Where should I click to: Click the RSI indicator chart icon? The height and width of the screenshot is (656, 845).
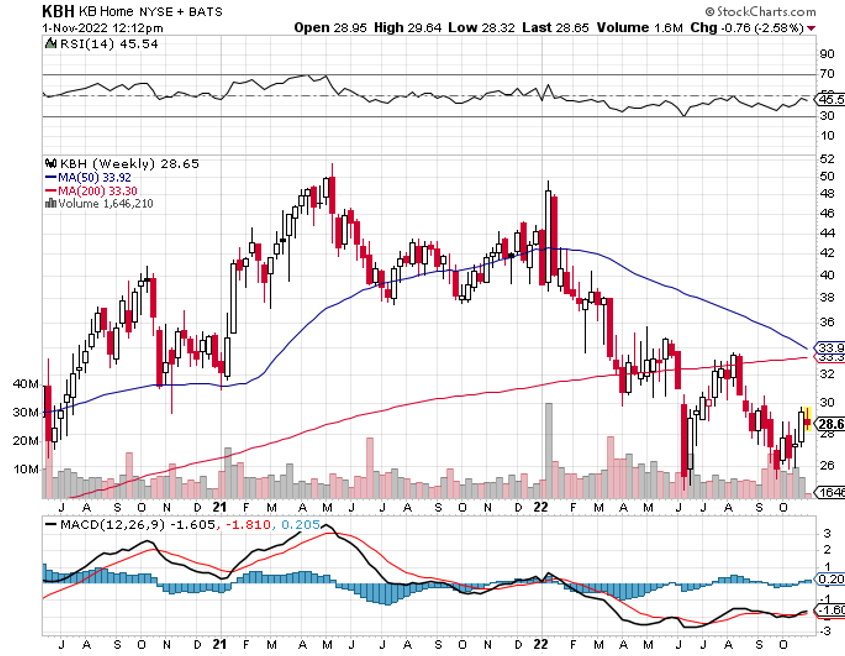click(51, 44)
